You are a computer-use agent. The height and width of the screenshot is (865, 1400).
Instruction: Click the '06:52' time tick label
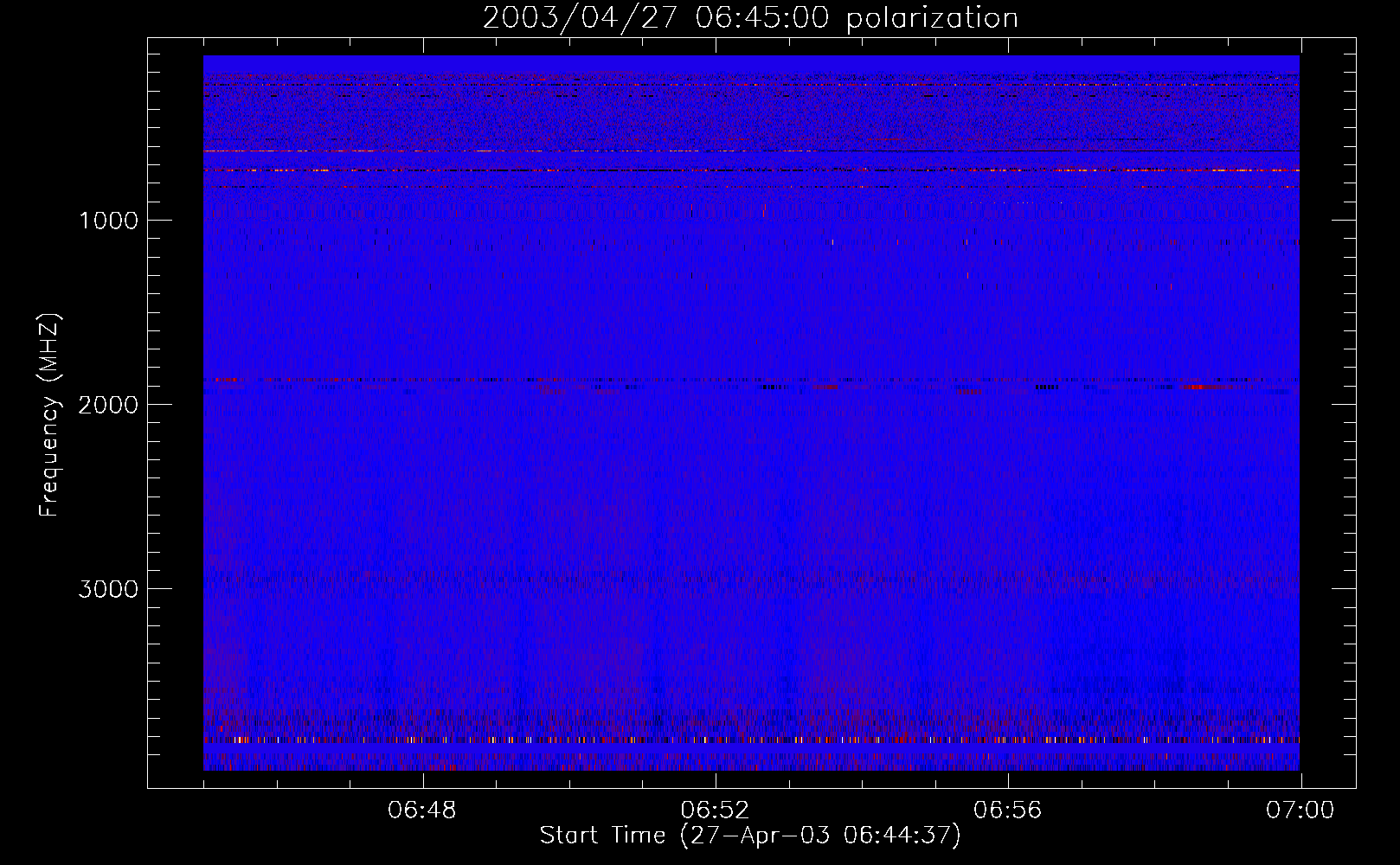[x=715, y=811]
